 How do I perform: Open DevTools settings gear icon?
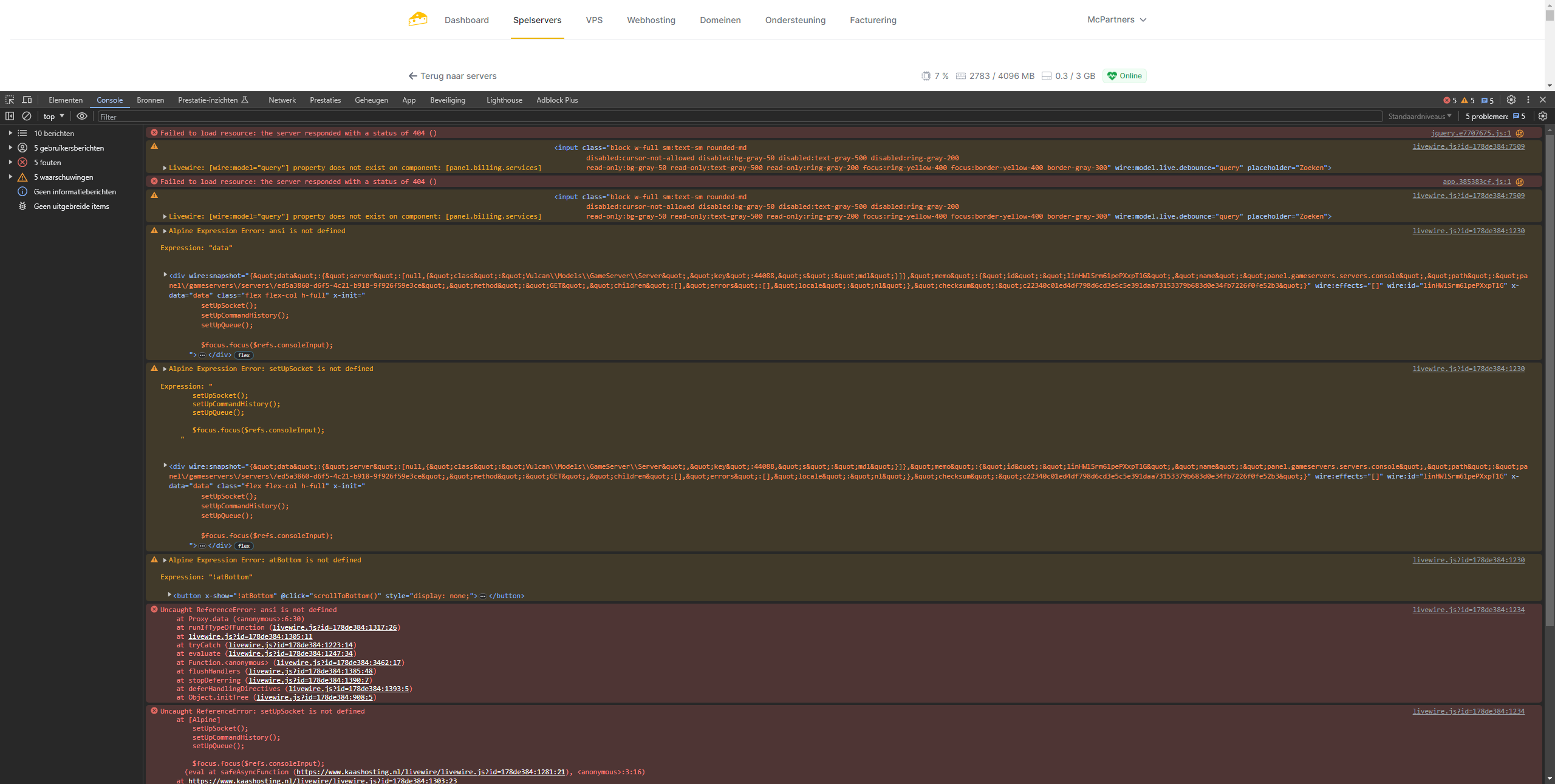pyautogui.click(x=1511, y=100)
